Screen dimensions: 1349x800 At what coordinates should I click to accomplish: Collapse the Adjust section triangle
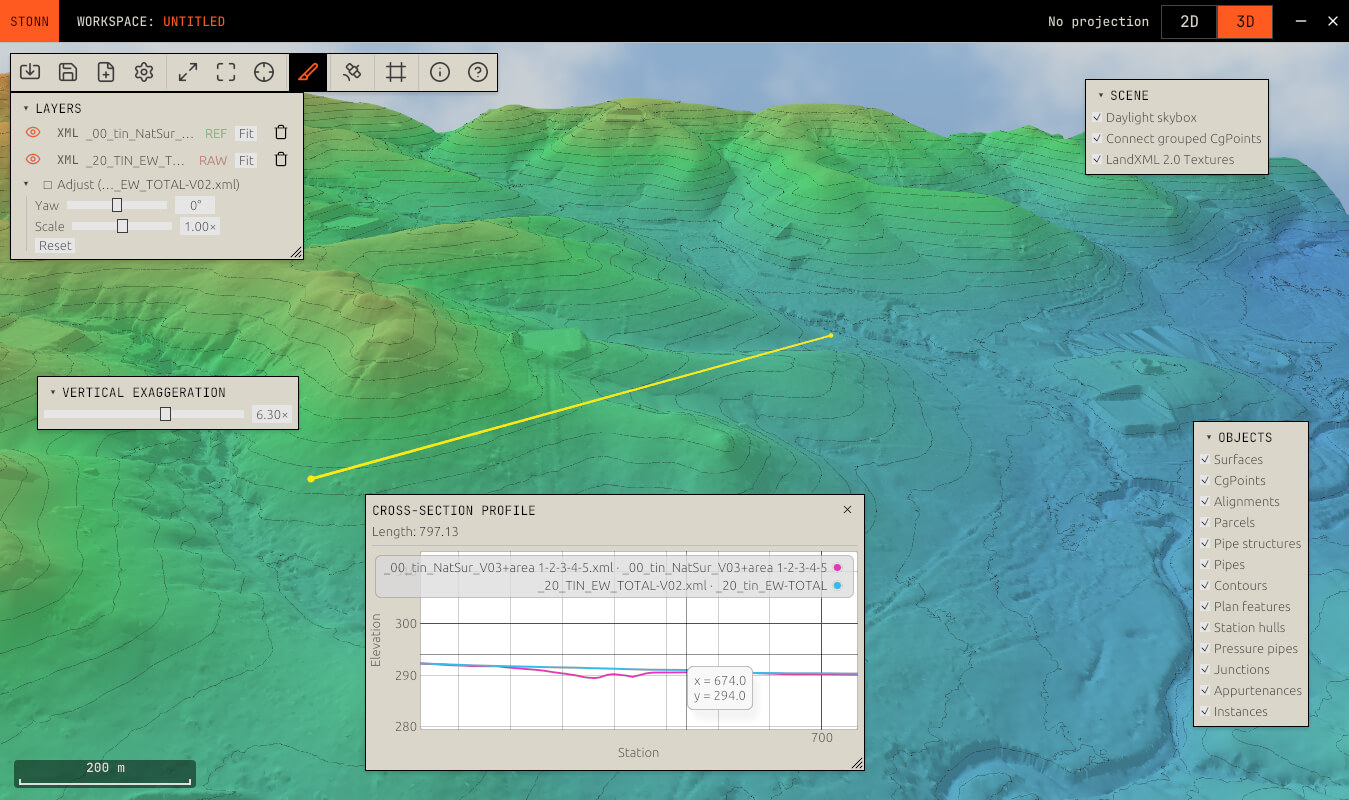tap(26, 185)
